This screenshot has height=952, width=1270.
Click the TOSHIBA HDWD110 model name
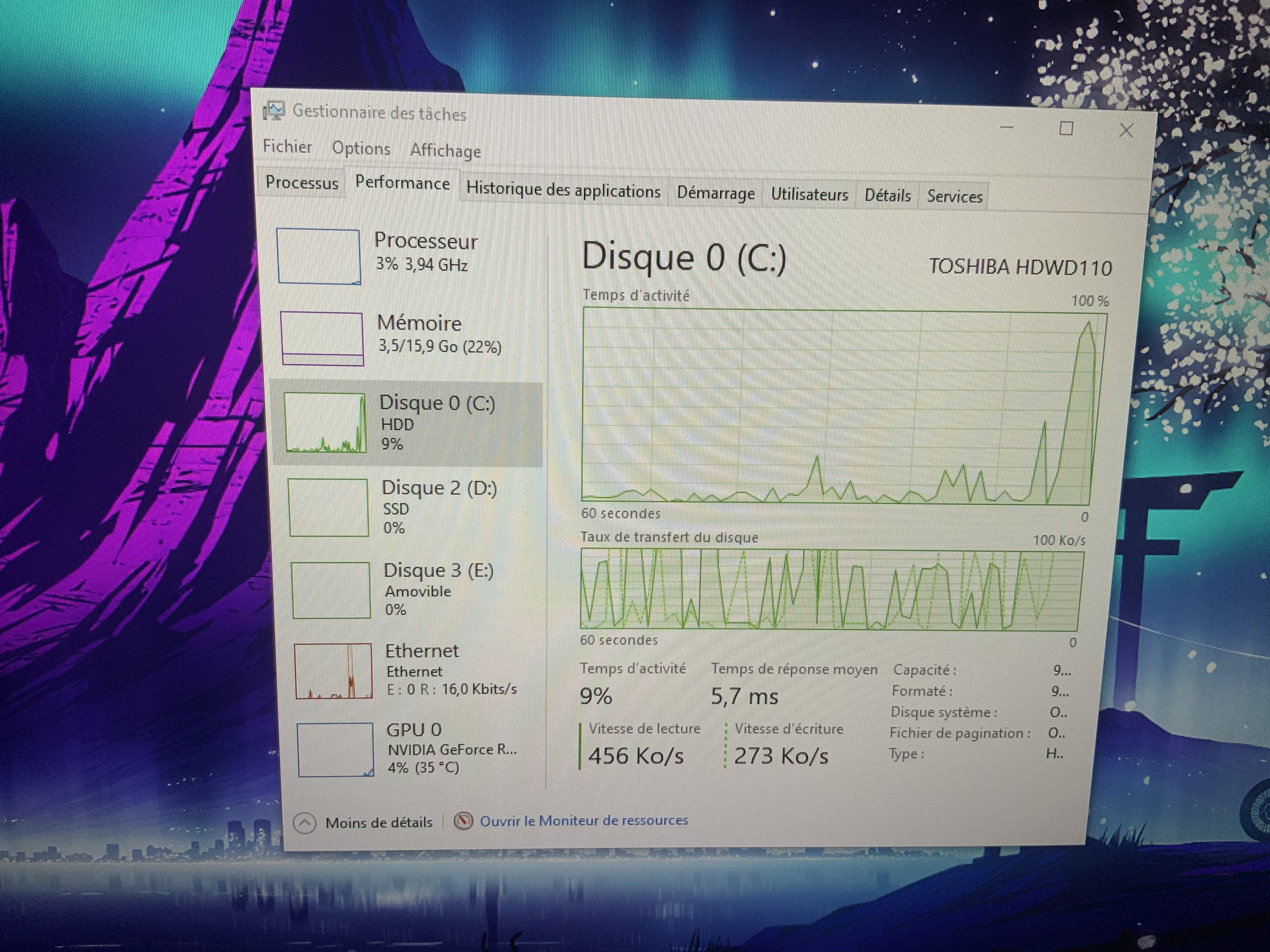click(x=1020, y=267)
